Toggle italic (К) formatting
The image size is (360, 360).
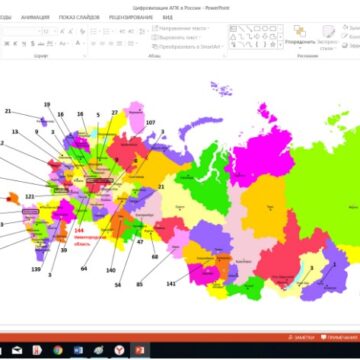coord(15,43)
